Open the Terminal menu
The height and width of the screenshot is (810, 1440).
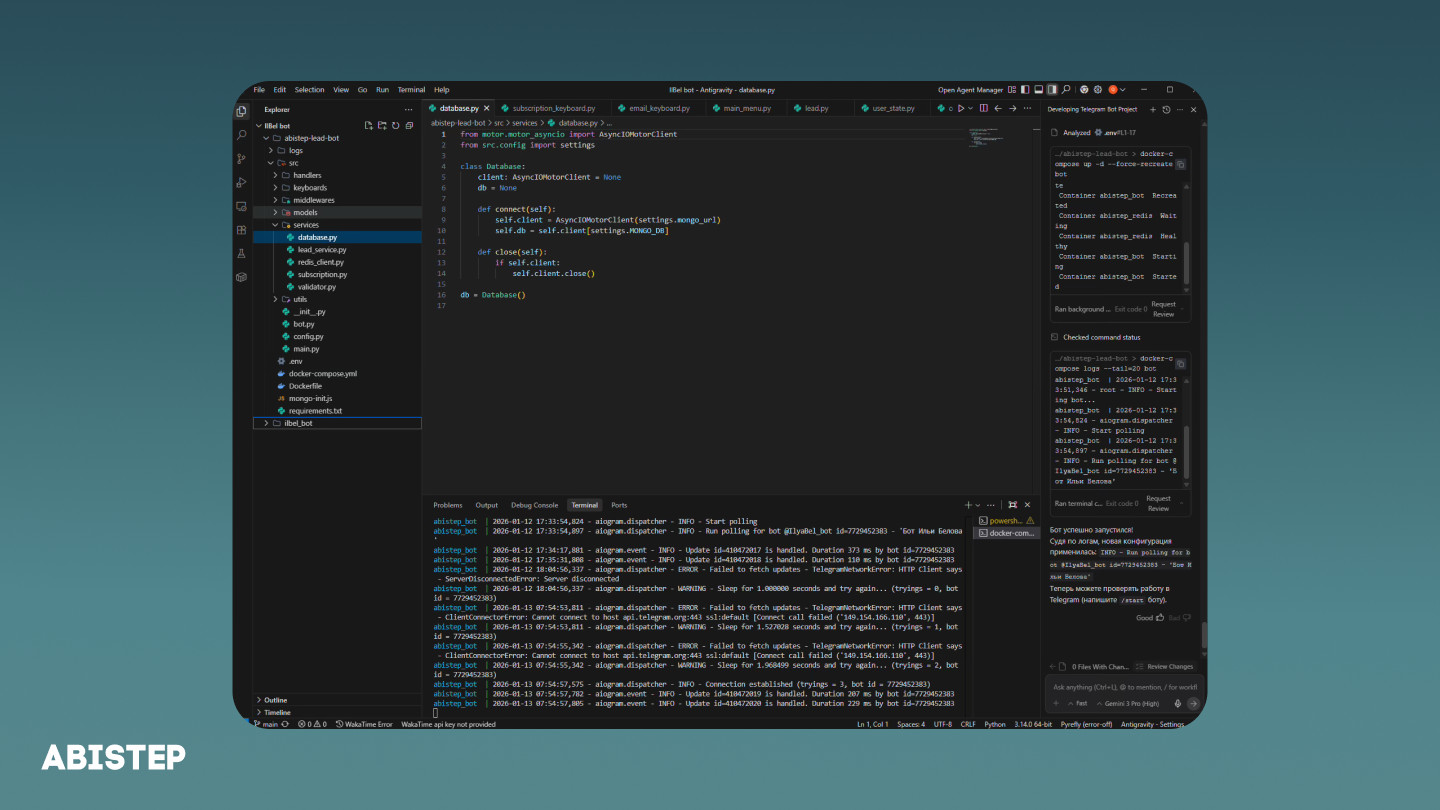pyautogui.click(x=411, y=90)
